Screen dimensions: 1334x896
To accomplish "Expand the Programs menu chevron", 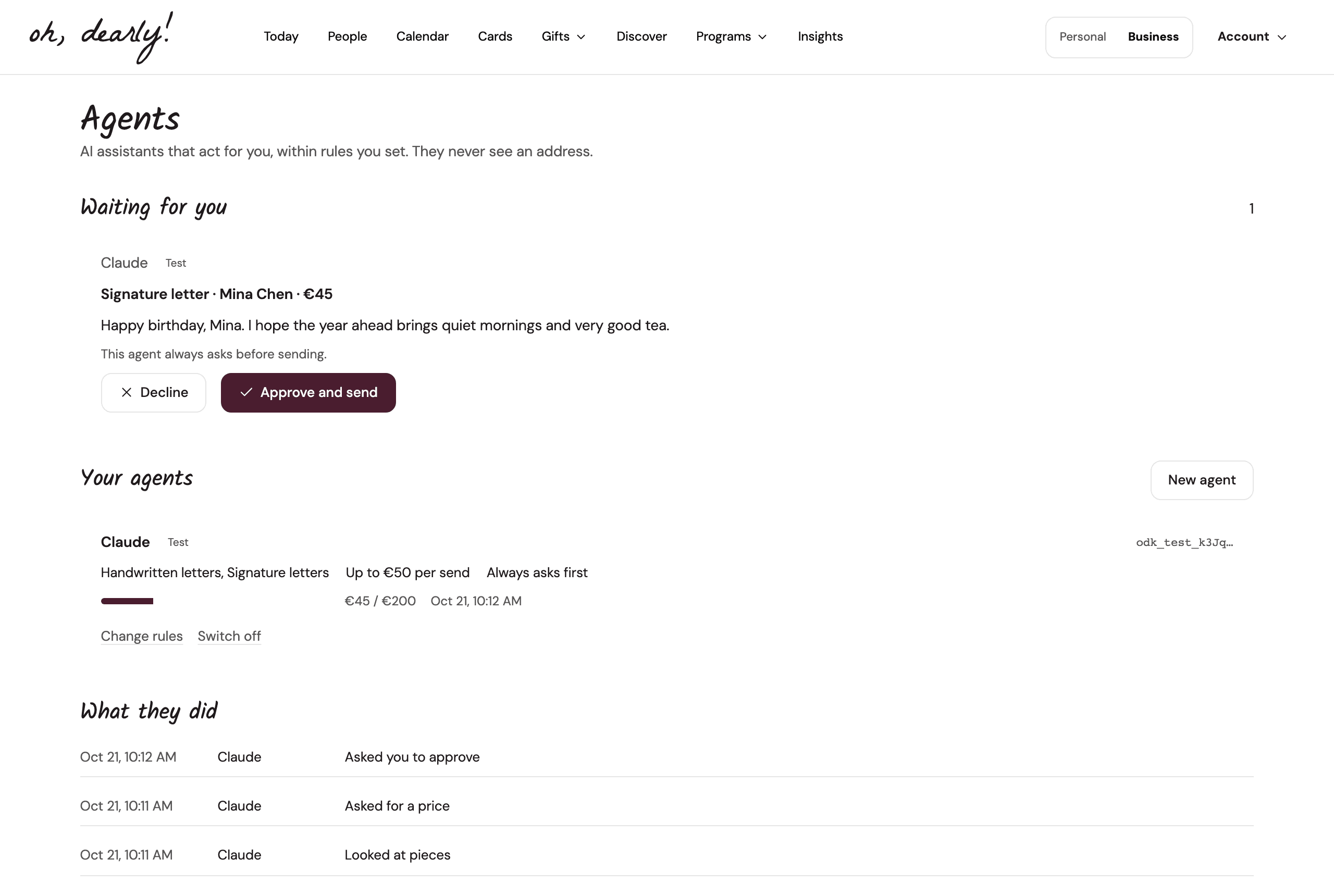I will click(762, 37).
